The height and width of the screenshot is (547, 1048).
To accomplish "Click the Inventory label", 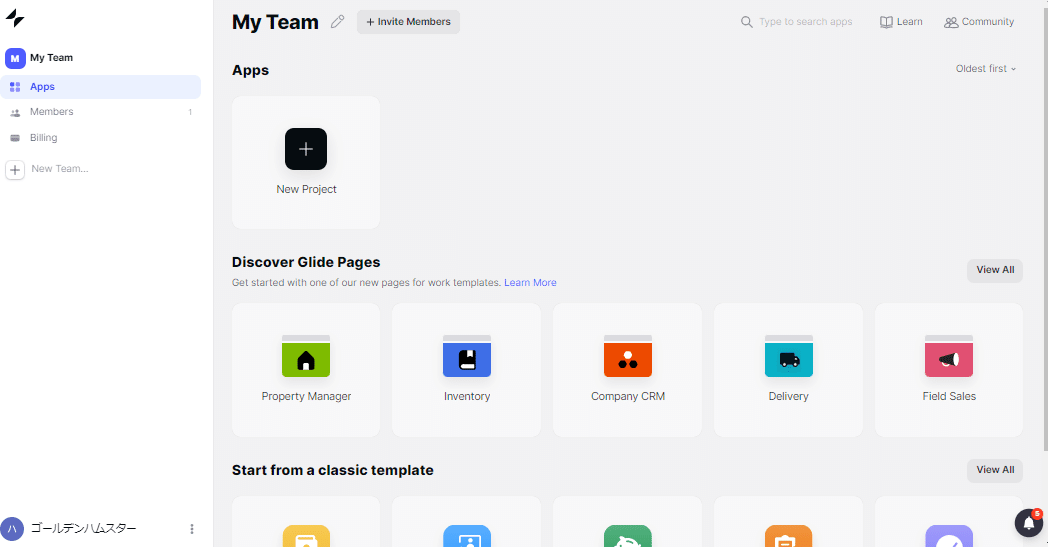I will [467, 397].
